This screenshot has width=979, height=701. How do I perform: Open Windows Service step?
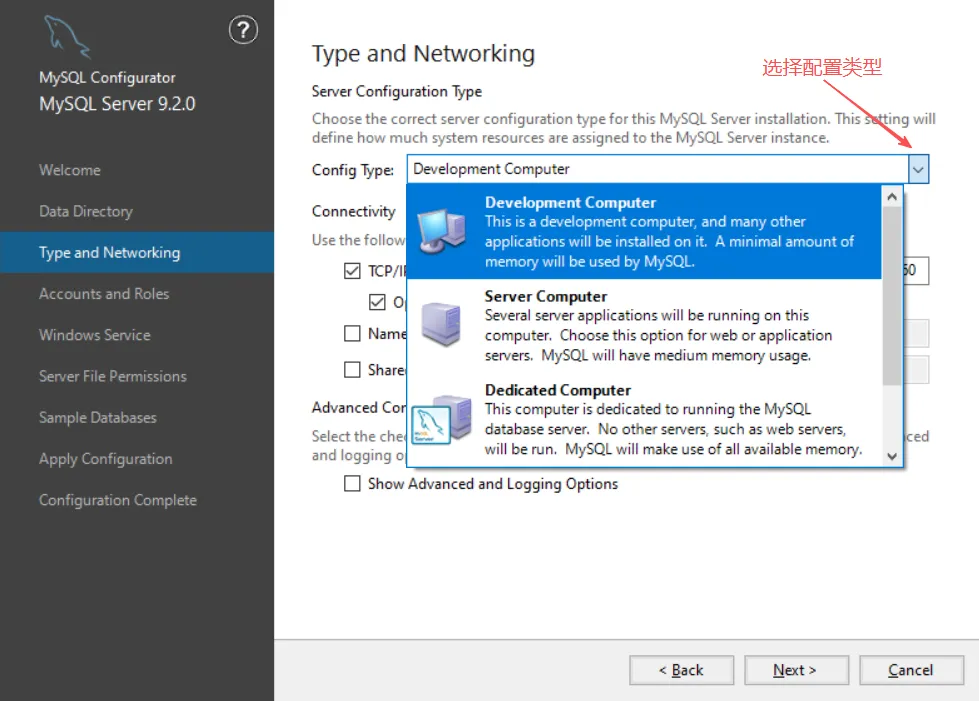[x=94, y=335]
